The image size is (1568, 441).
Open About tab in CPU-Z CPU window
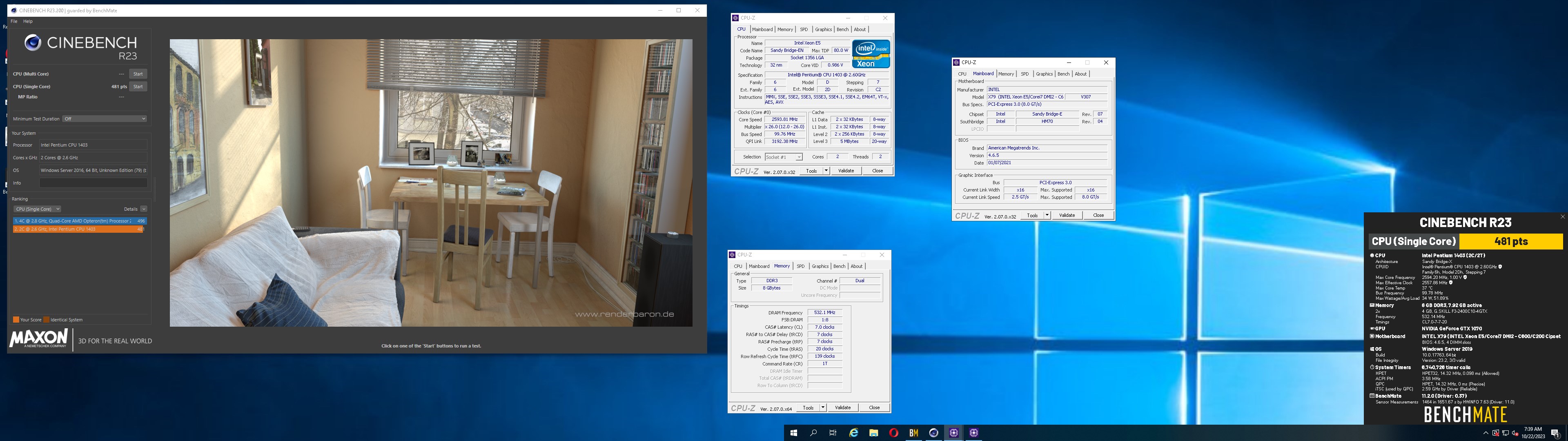click(x=860, y=29)
